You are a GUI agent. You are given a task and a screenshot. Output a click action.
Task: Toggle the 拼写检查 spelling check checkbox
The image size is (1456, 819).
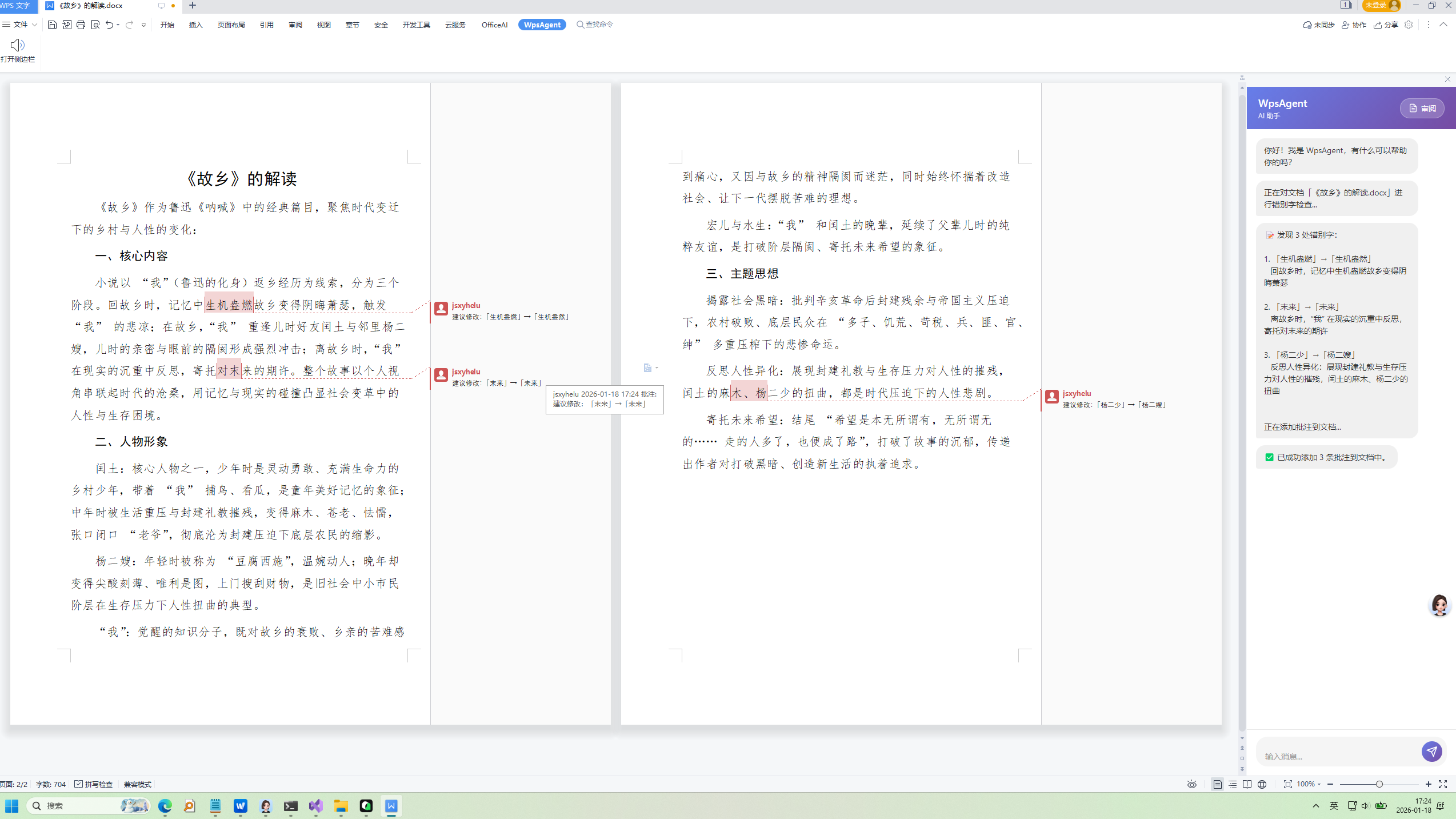79,784
